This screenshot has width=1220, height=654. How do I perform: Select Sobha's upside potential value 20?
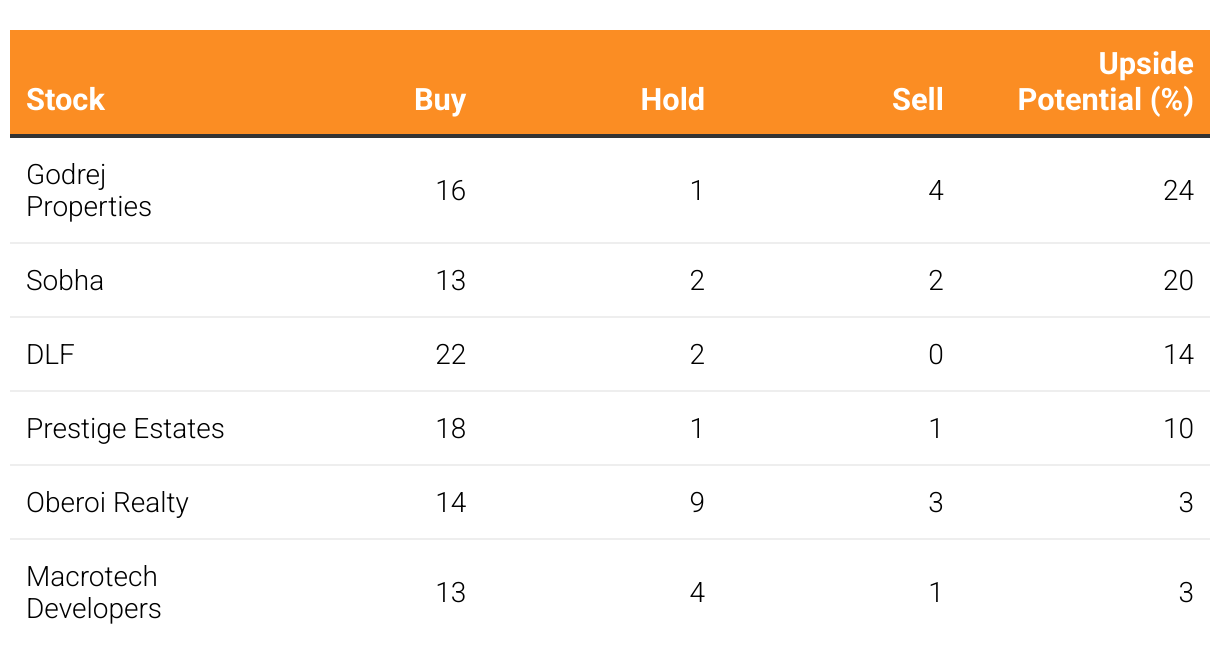pyautogui.click(x=1178, y=280)
